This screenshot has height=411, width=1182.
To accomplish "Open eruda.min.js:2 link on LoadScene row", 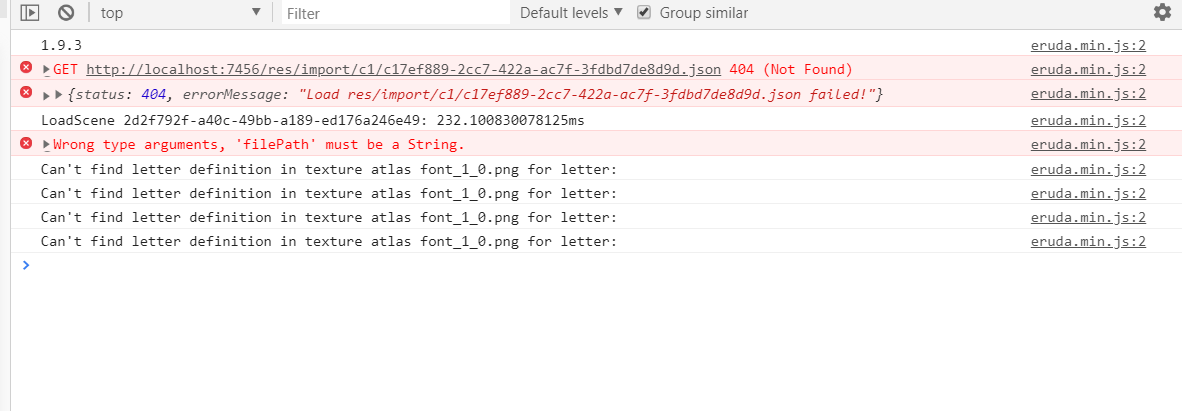I will point(1088,120).
